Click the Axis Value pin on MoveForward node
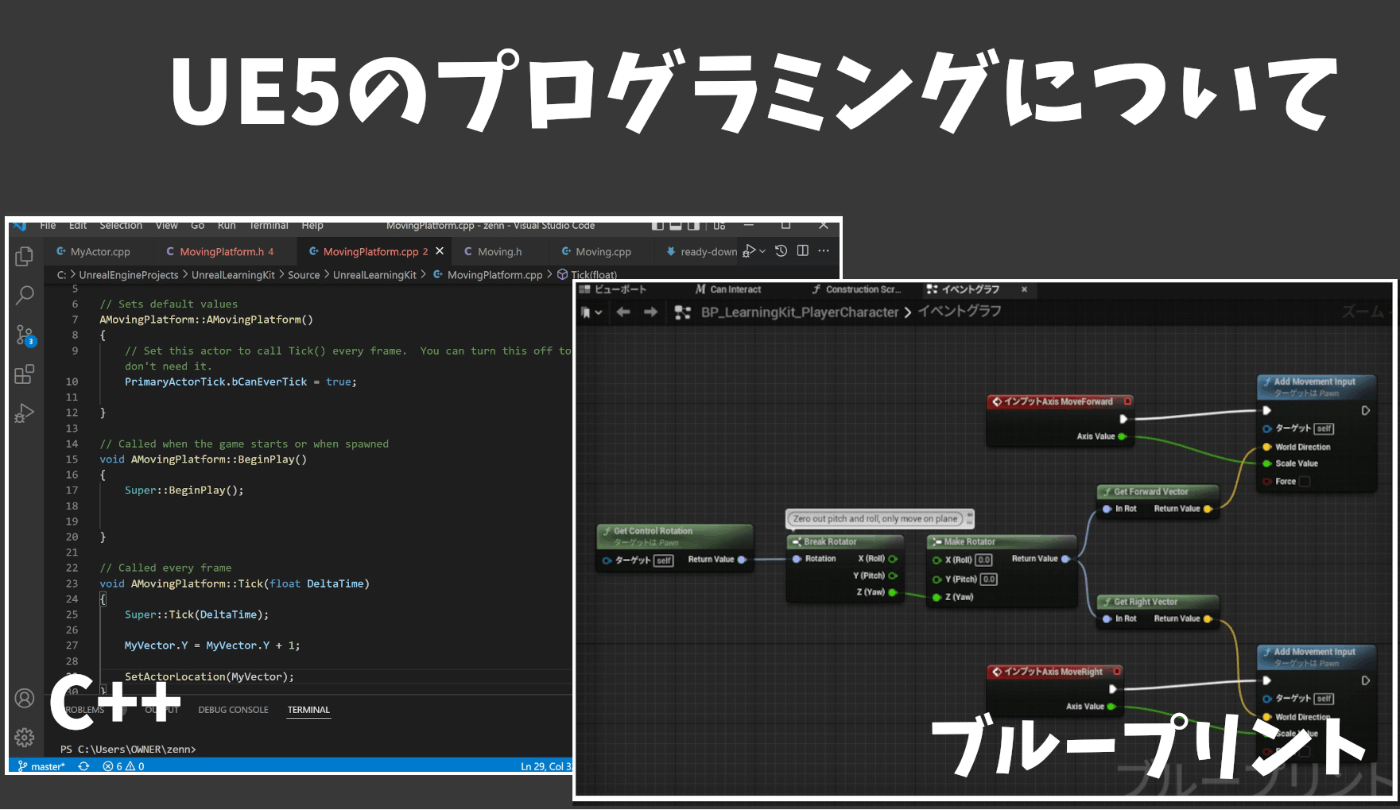Viewport: 1400px width, 810px height. tap(1122, 437)
